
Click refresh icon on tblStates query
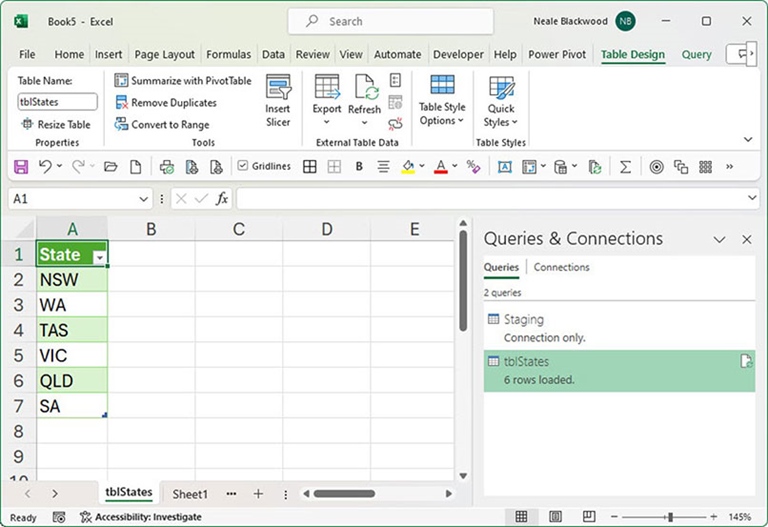[x=746, y=361]
